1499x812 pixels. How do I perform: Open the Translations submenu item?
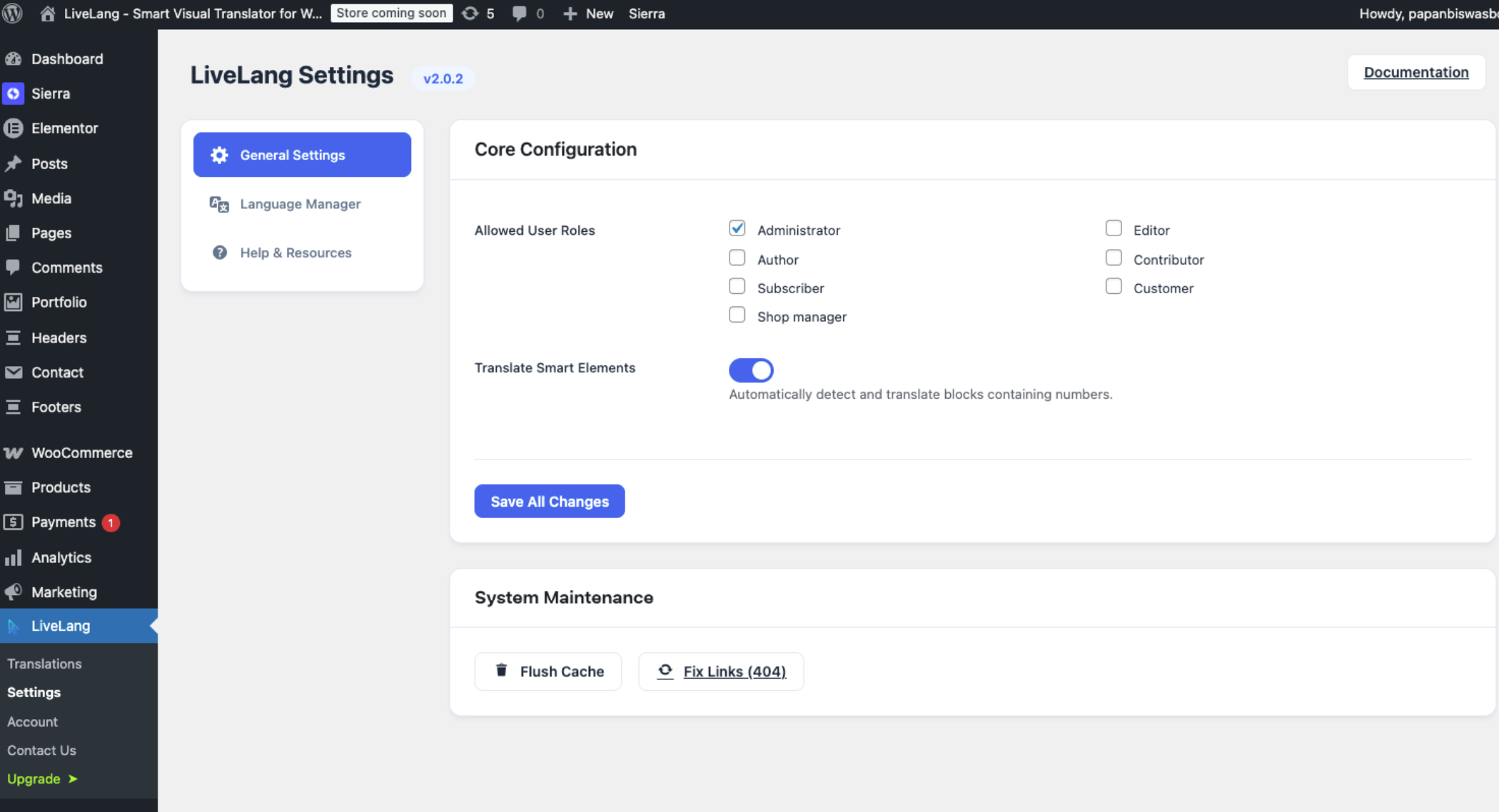click(44, 664)
